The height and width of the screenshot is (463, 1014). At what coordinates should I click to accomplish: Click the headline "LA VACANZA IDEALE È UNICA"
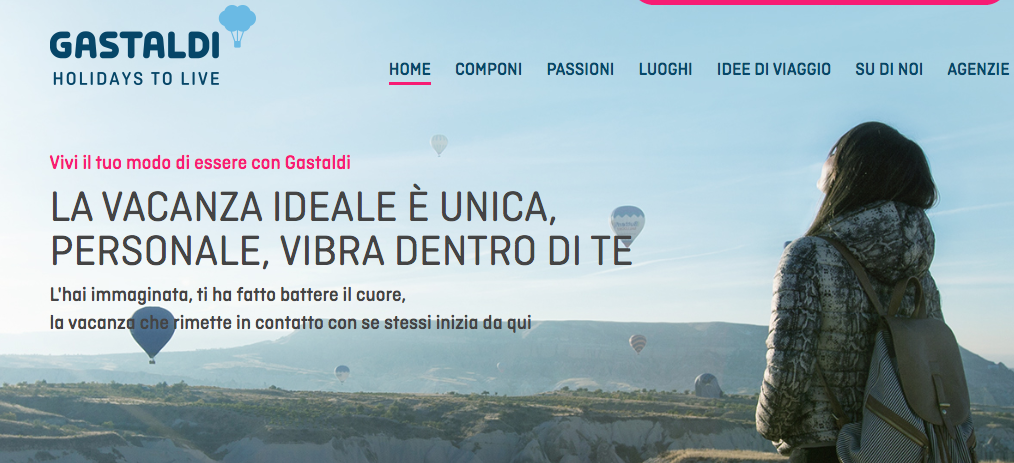[x=303, y=208]
